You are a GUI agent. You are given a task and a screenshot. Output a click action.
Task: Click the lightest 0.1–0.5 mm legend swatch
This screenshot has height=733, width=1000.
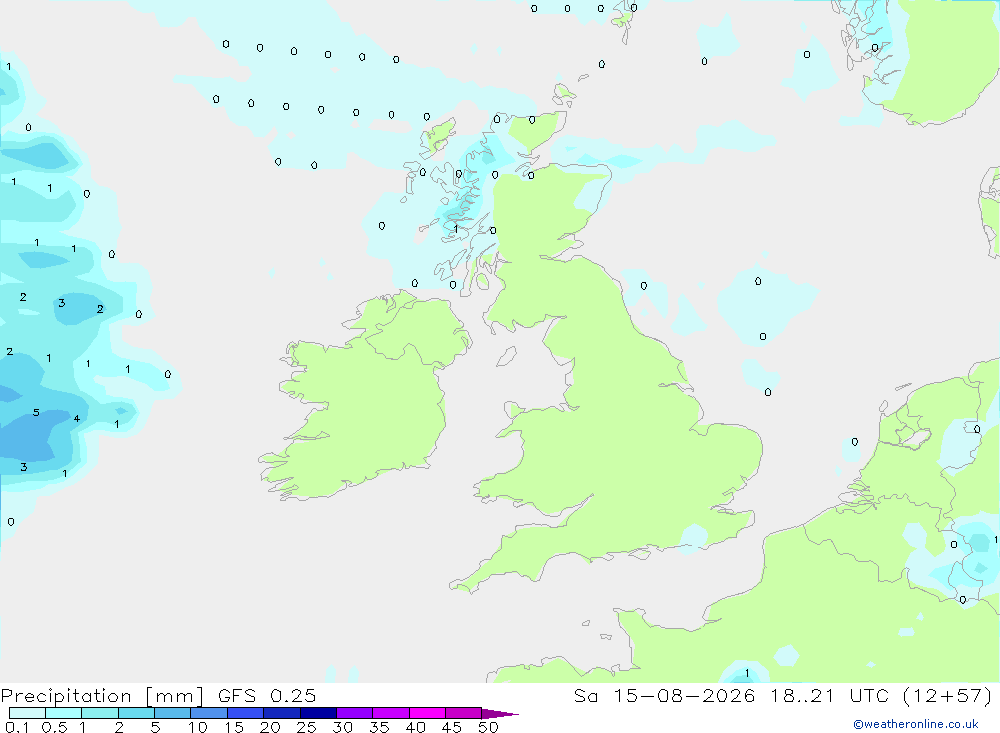pos(27,713)
